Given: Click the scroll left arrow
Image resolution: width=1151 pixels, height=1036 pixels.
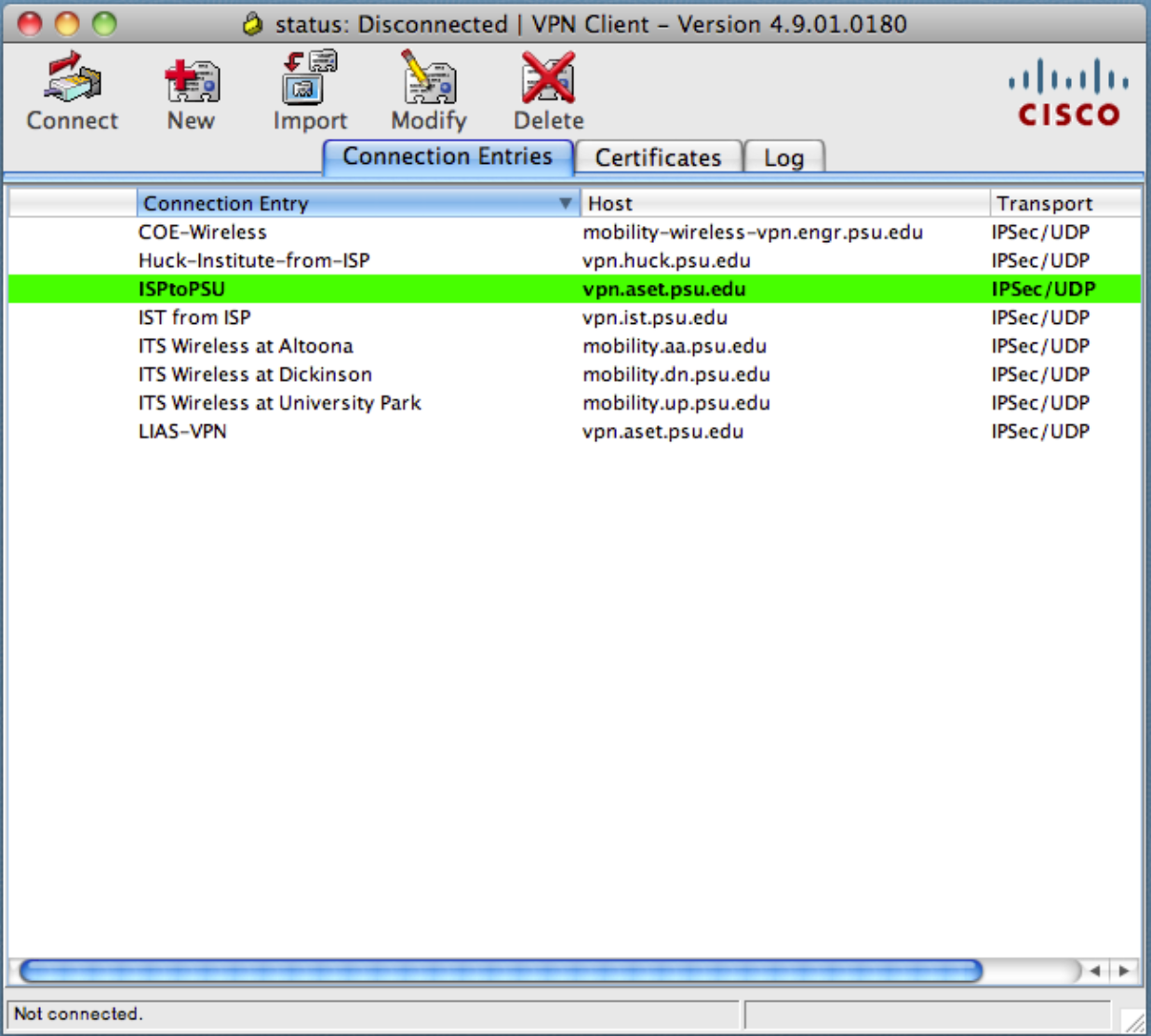Looking at the screenshot, I should tap(1096, 971).
